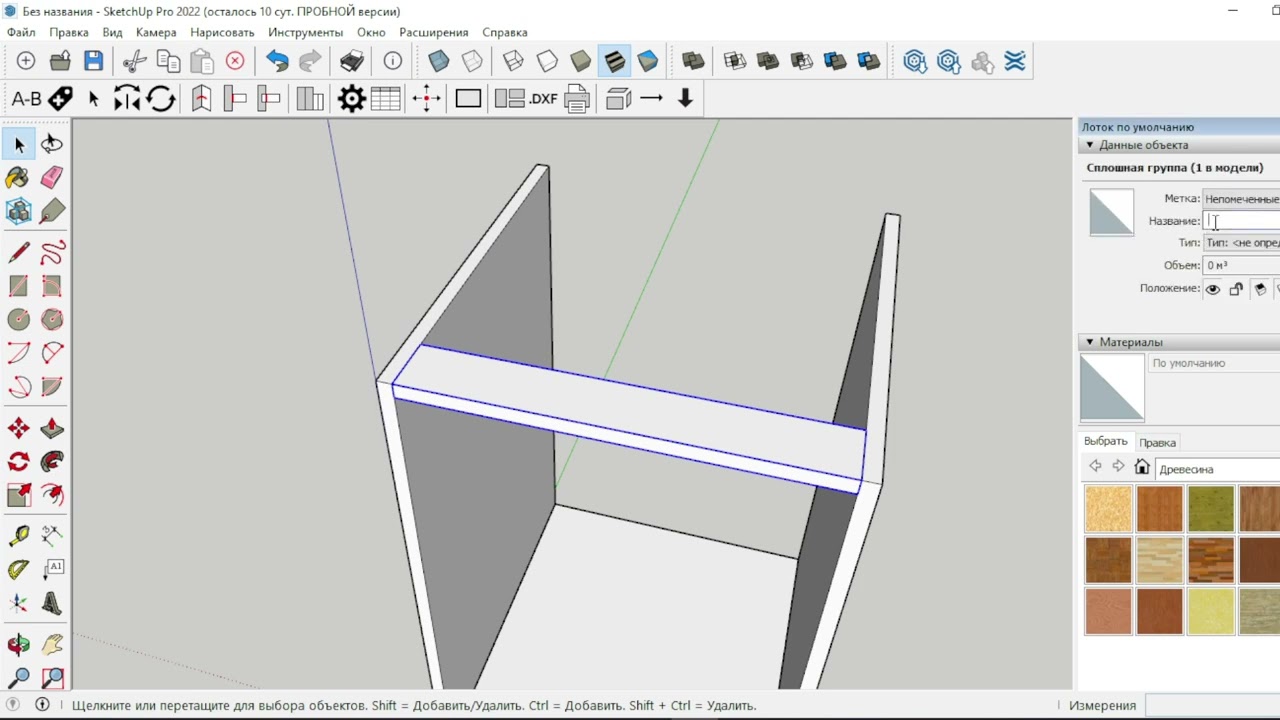The image size is (1280, 720).
Task: Toggle the X-ray face style
Action: pyautogui.click(x=439, y=62)
